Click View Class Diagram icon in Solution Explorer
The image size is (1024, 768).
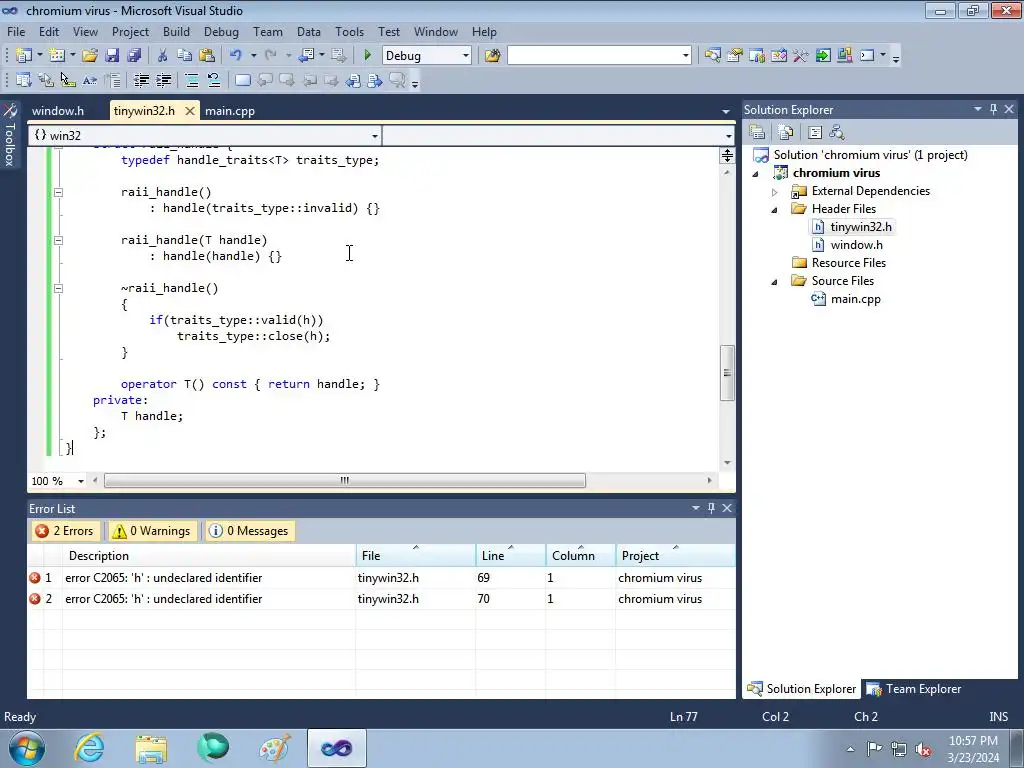point(837,133)
